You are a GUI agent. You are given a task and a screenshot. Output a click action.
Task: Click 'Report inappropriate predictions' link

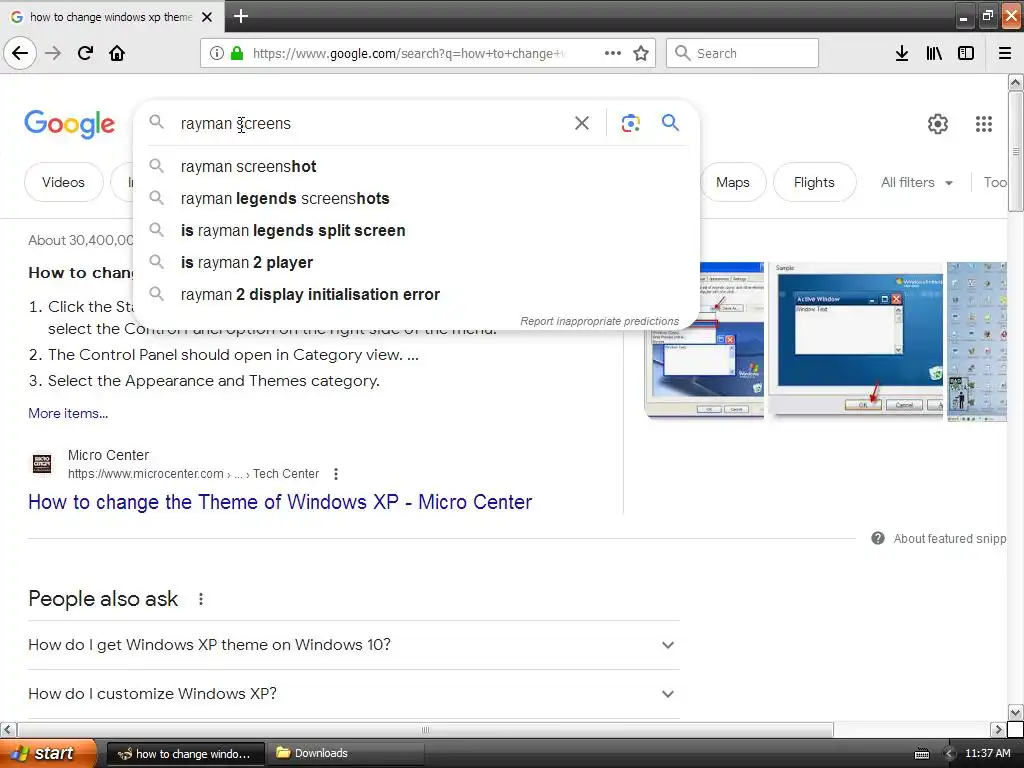pyautogui.click(x=600, y=321)
